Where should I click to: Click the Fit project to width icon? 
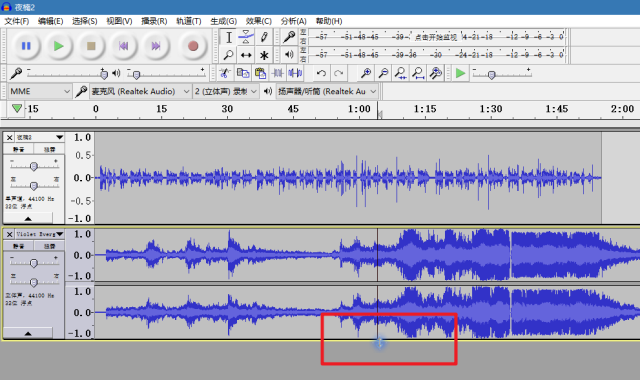coord(418,73)
